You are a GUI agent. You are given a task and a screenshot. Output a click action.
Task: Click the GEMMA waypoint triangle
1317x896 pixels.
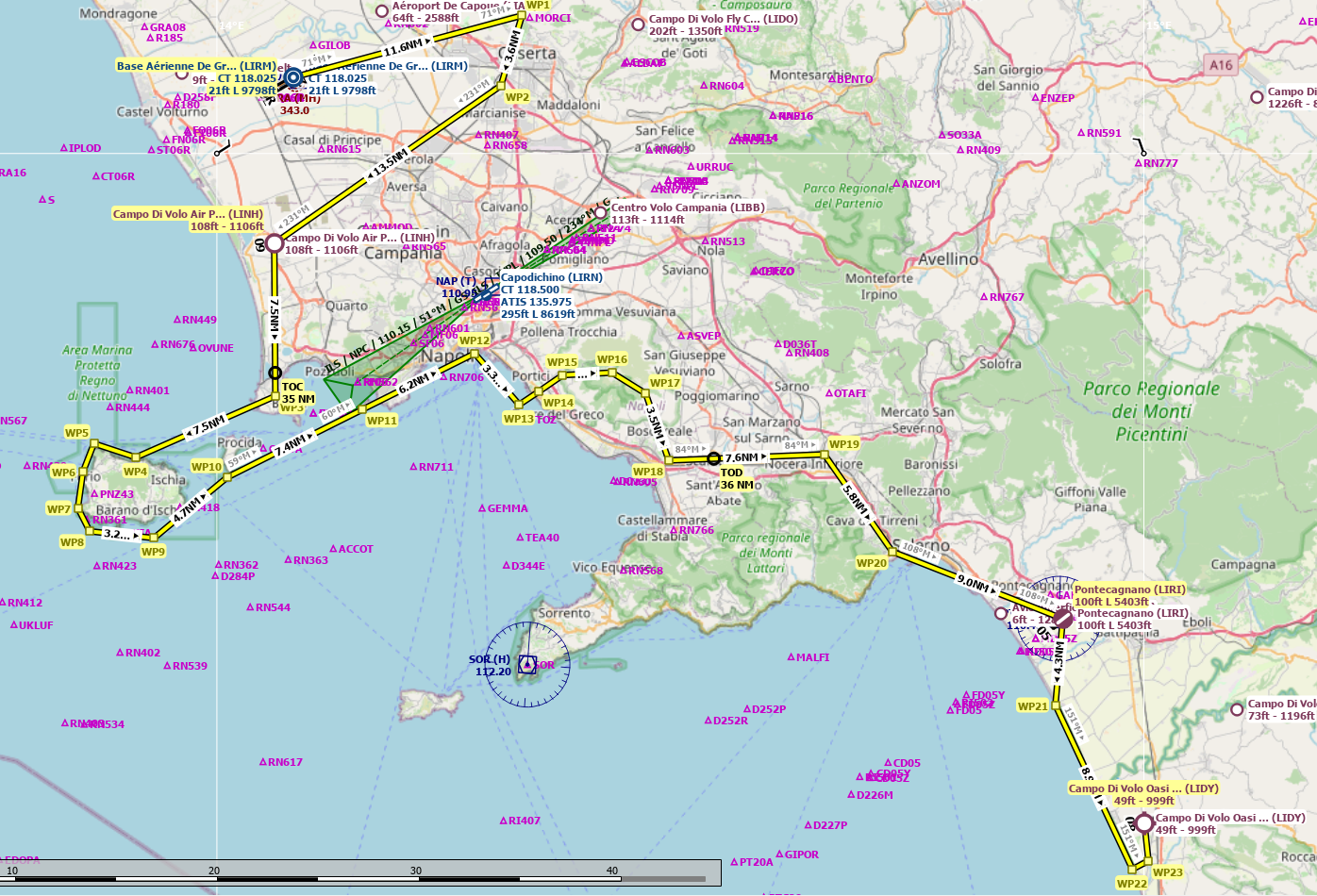coord(482,508)
